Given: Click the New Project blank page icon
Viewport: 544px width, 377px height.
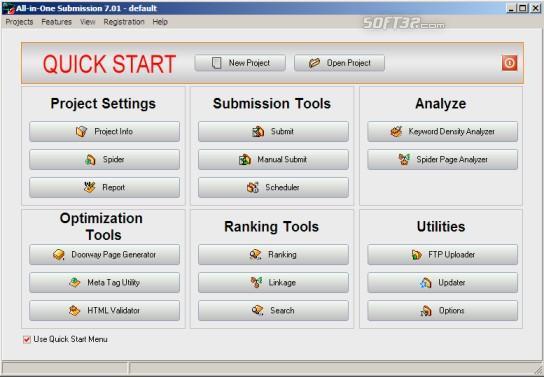Looking at the screenshot, I should click(216, 63).
